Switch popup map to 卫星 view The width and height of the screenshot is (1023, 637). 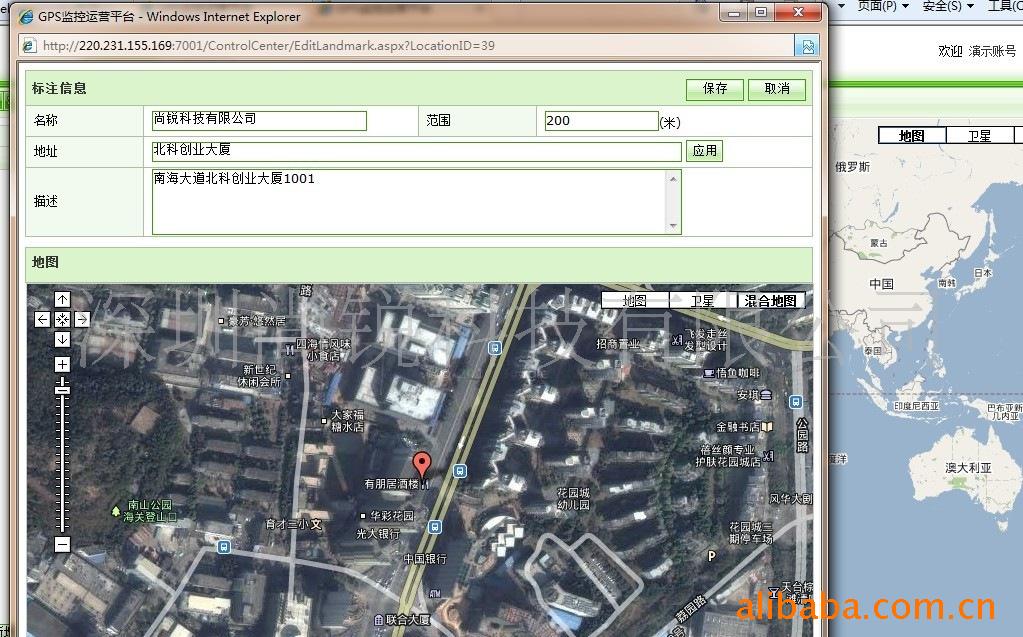point(703,300)
